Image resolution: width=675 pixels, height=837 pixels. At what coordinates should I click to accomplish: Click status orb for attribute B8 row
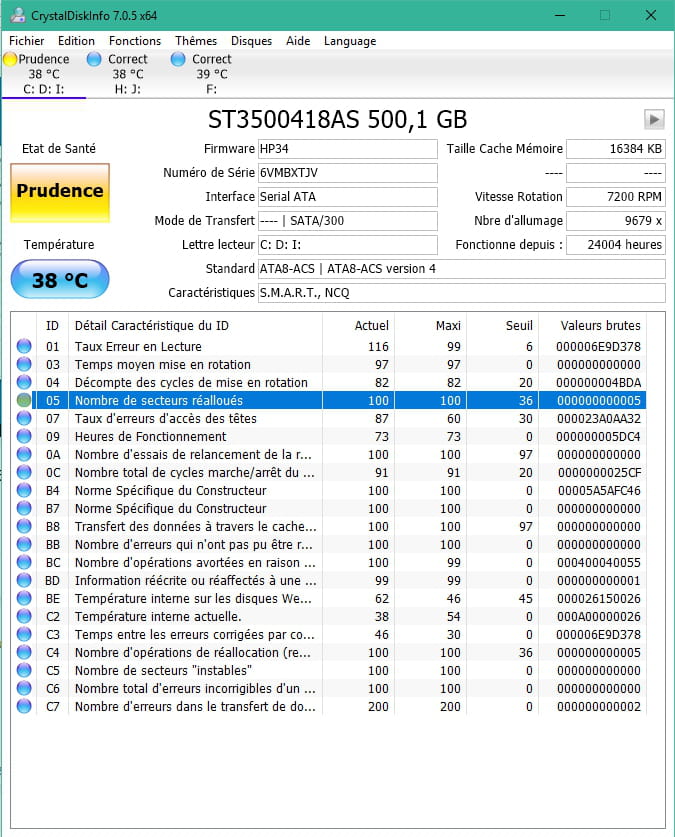point(24,526)
